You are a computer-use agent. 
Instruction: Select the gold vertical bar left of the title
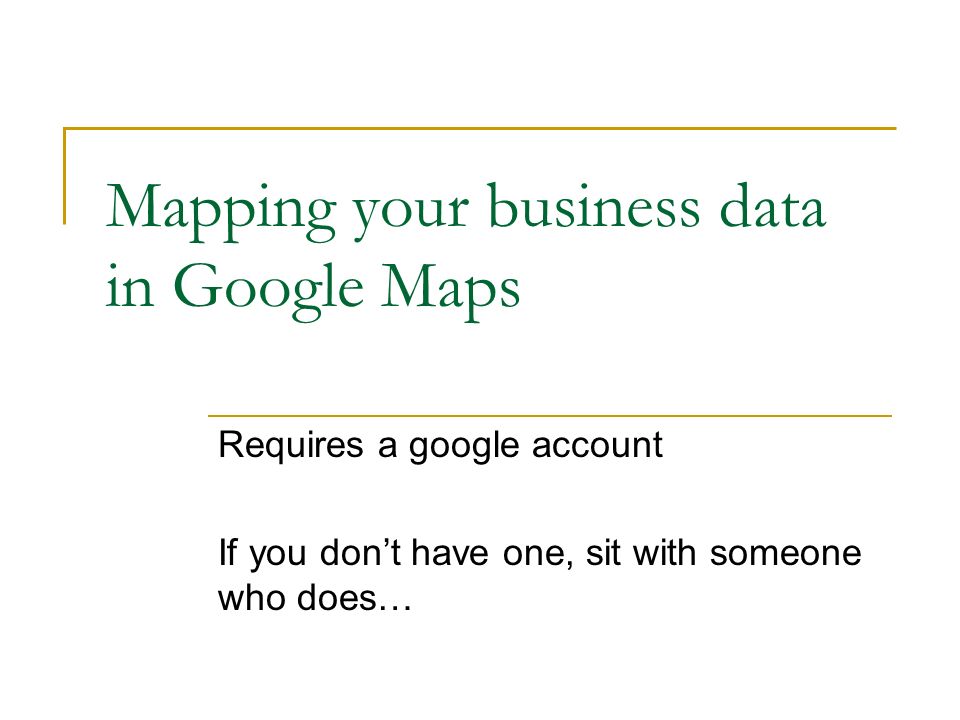tap(64, 176)
